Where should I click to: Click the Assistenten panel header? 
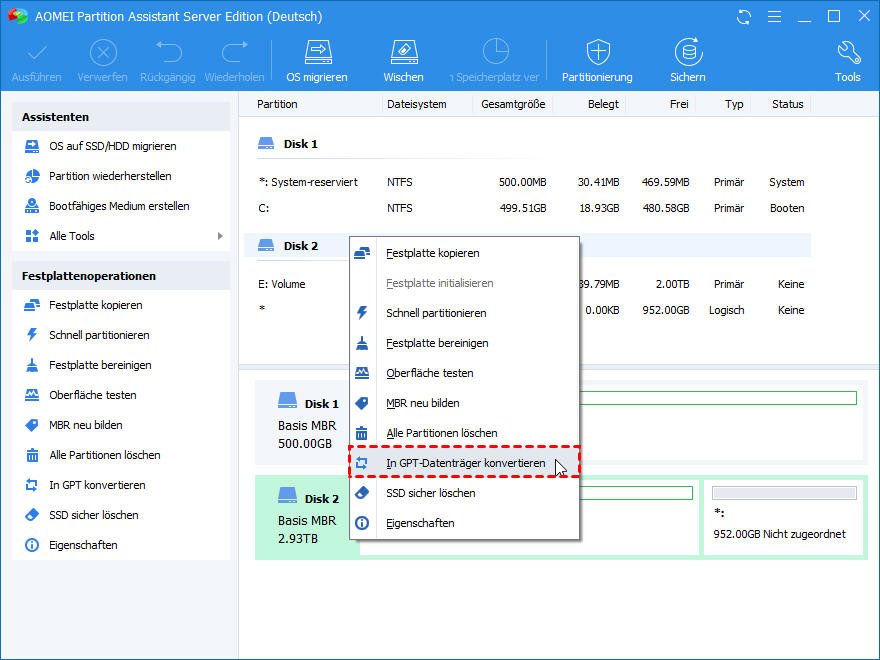[x=121, y=117]
